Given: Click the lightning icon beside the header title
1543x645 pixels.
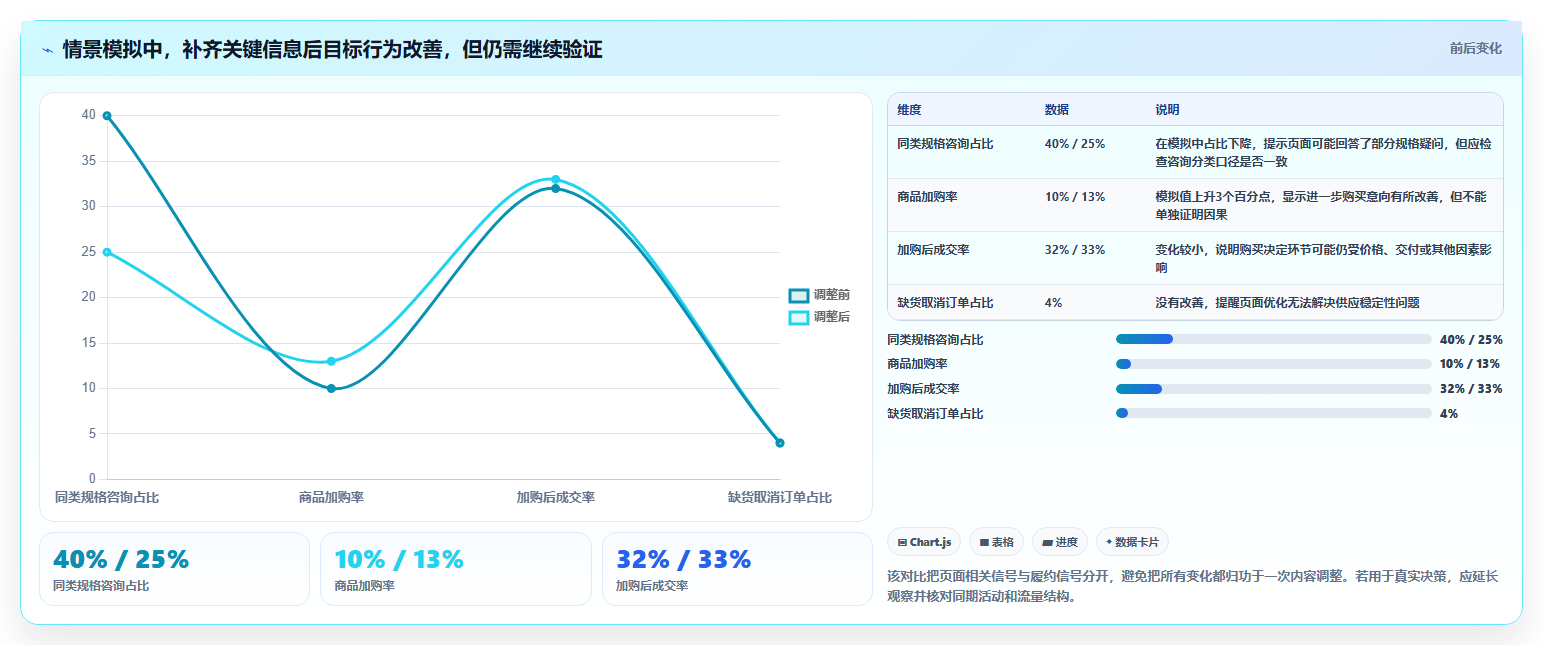Looking at the screenshot, I should tap(47, 50).
